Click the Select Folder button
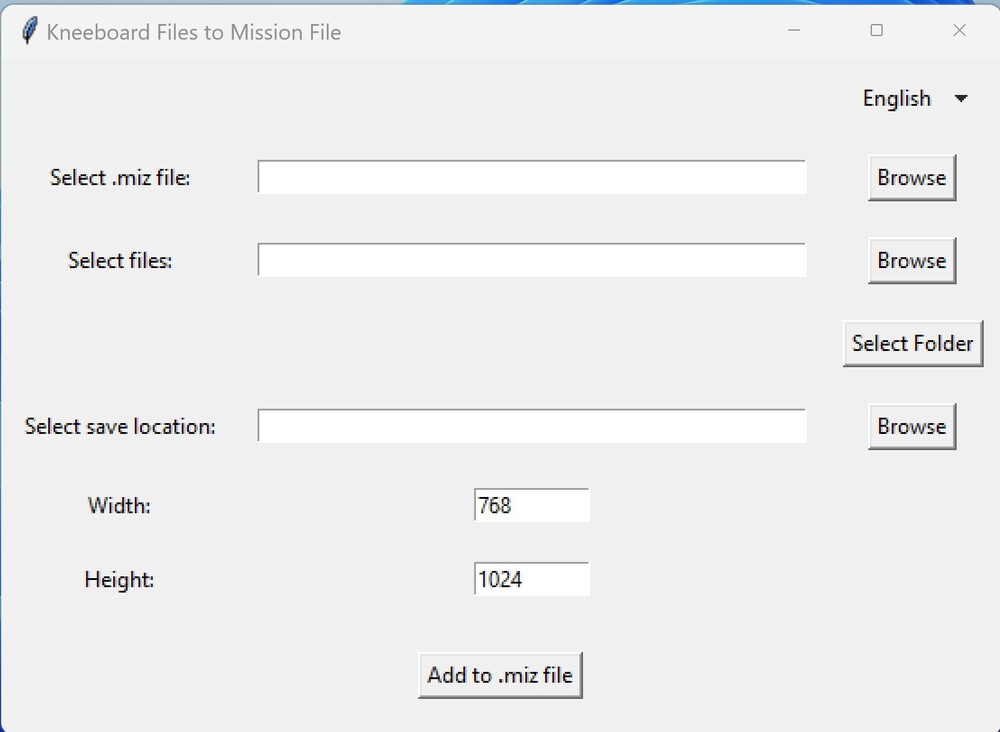The image size is (1000, 732). 912,344
